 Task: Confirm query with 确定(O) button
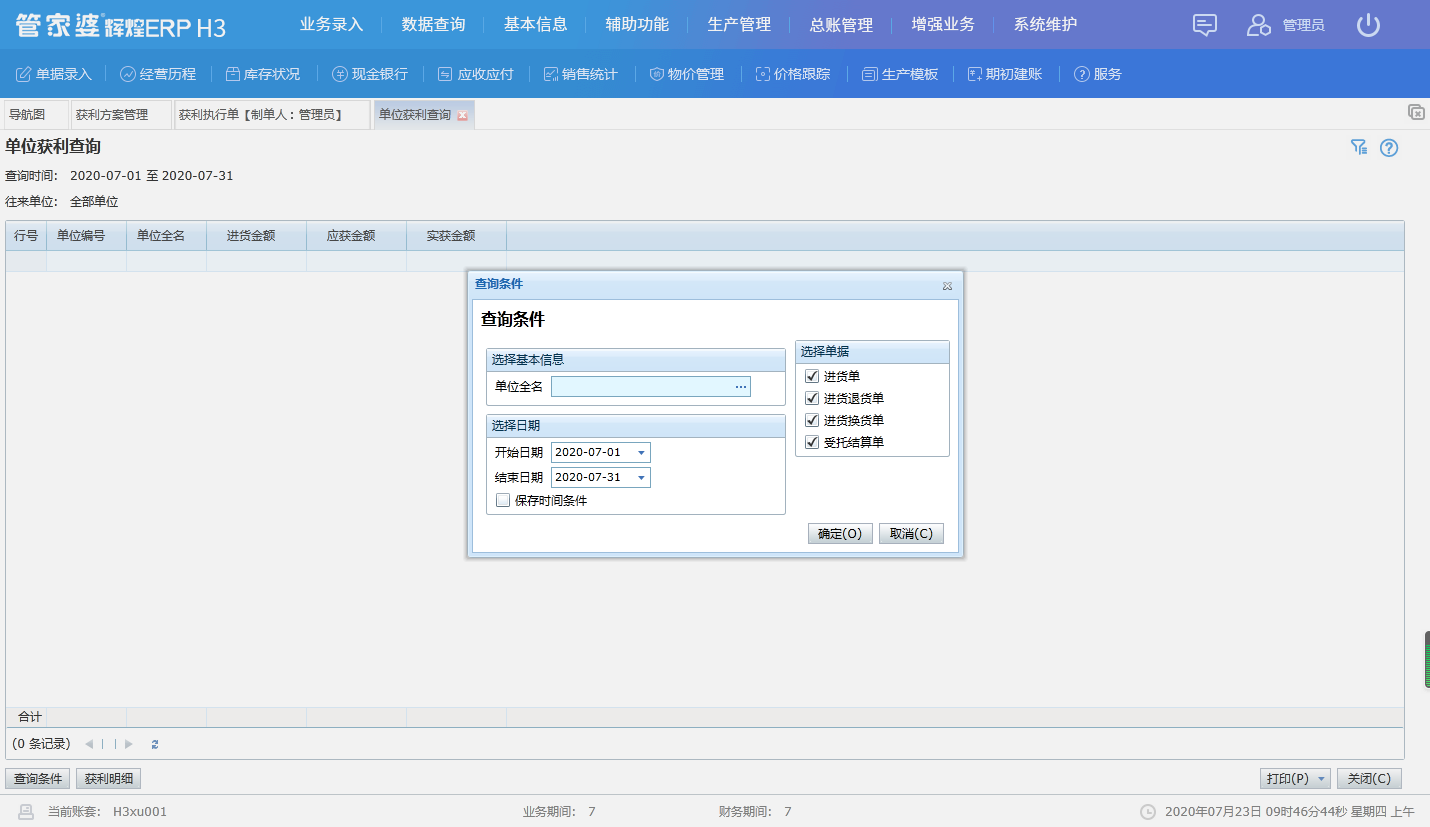tap(840, 534)
